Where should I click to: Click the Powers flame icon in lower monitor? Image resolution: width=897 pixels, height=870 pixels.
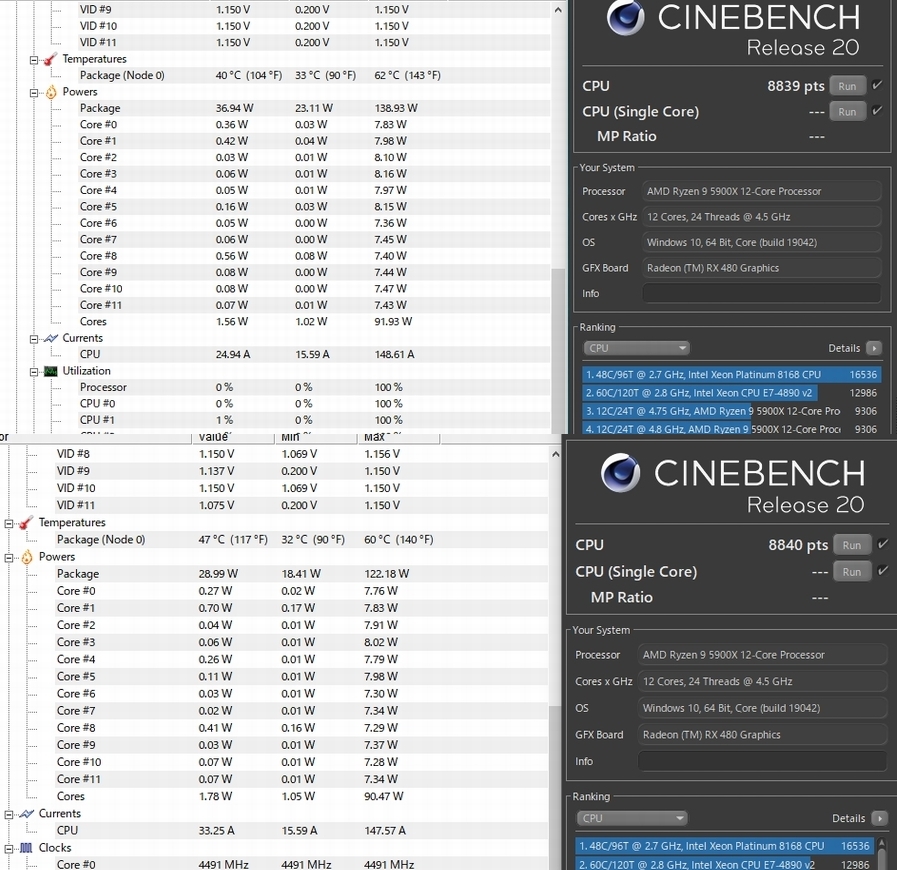[x=27, y=557]
